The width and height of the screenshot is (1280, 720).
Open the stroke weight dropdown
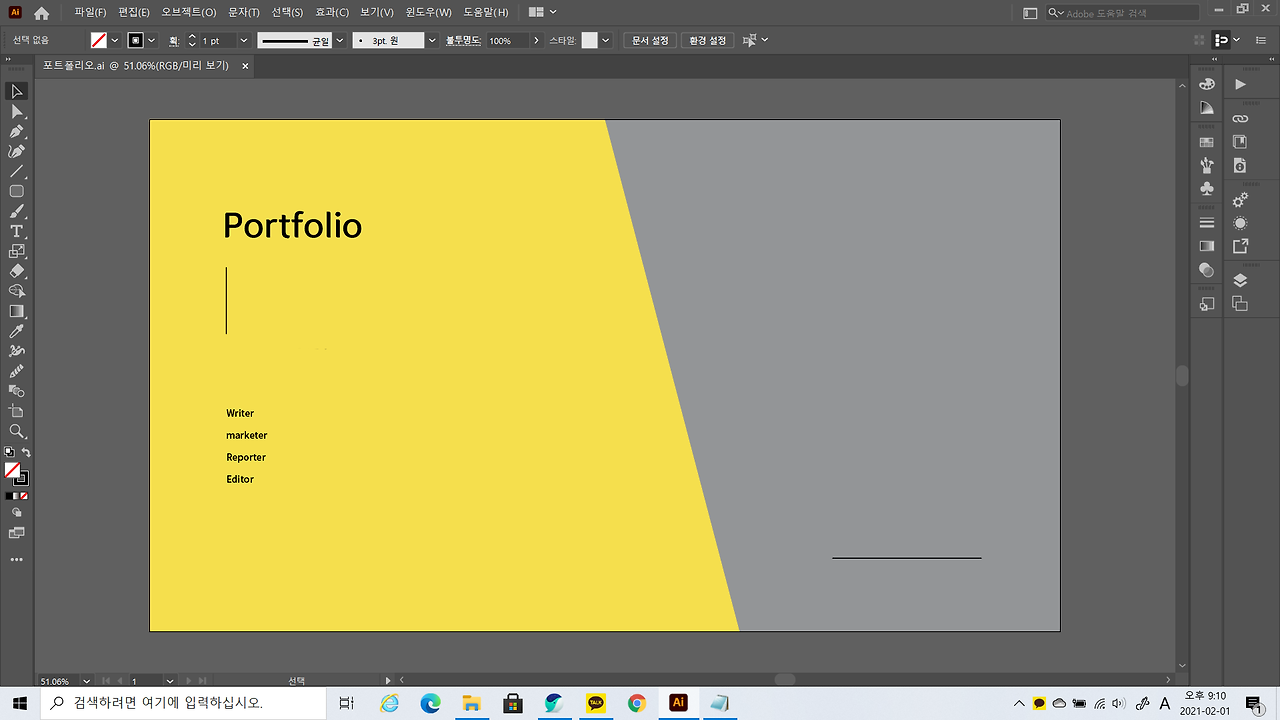pyautogui.click(x=243, y=40)
